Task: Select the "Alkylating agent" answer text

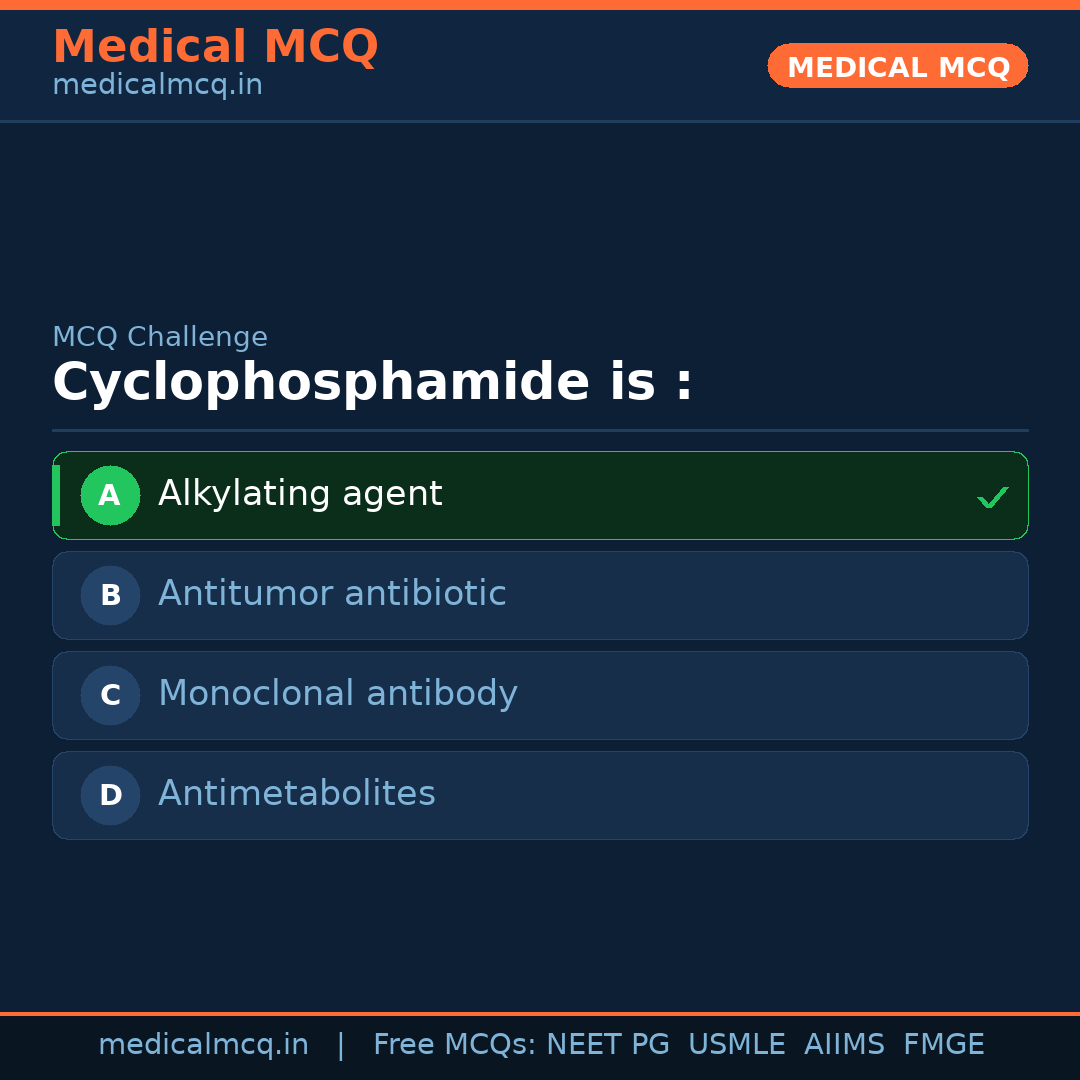Action: pyautogui.click(x=300, y=494)
